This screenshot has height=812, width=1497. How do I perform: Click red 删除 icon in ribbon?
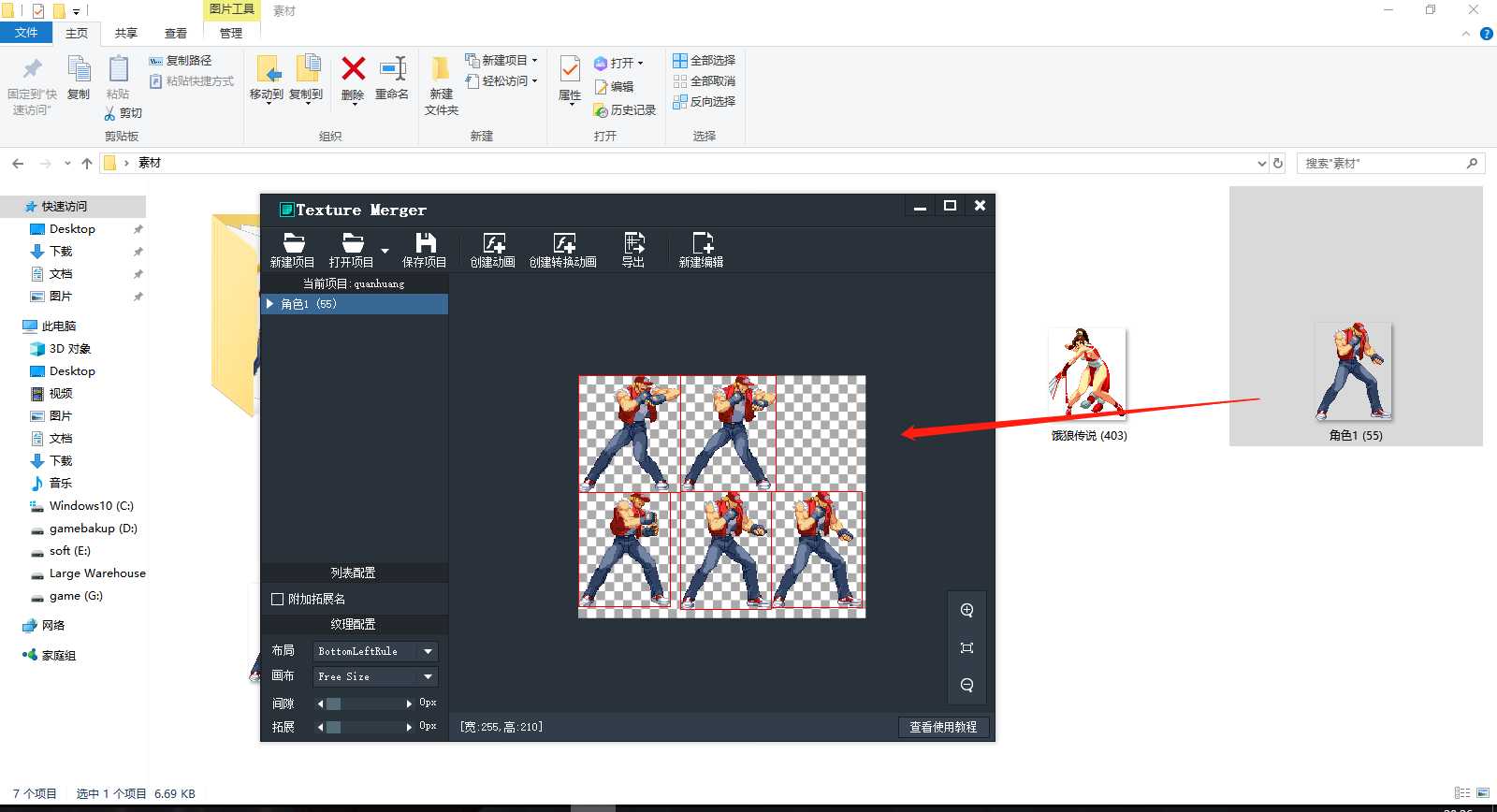354,68
